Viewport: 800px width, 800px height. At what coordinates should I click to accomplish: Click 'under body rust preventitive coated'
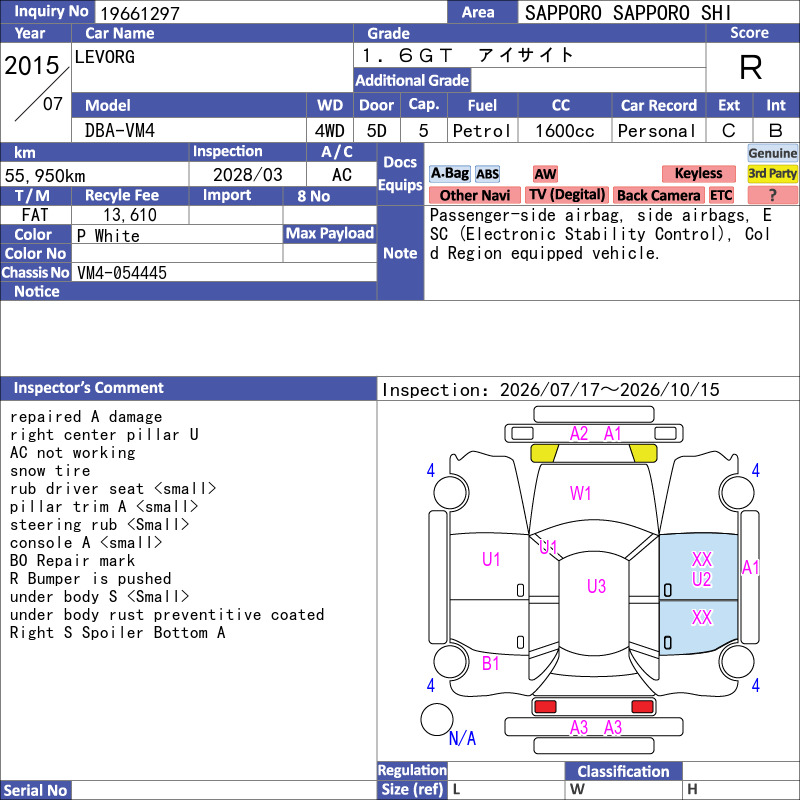click(167, 614)
